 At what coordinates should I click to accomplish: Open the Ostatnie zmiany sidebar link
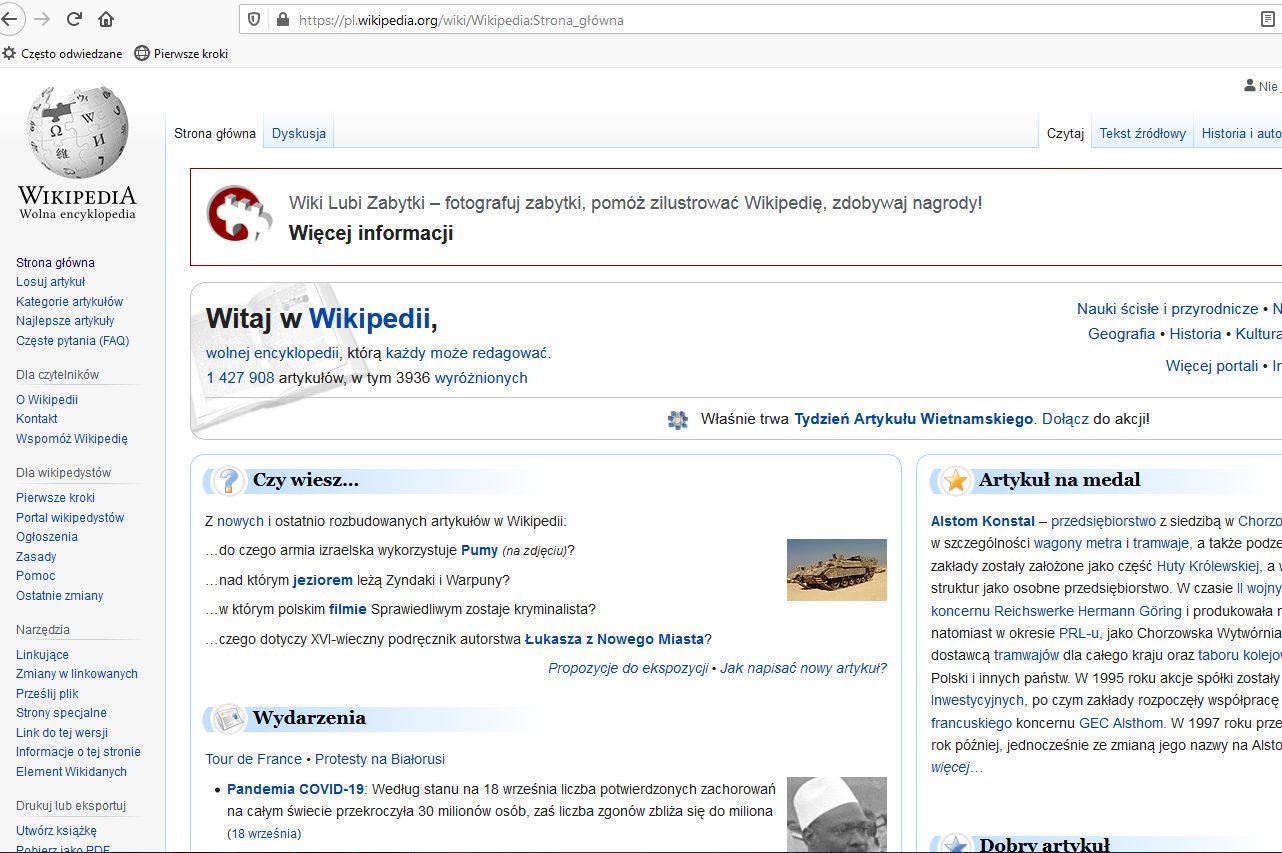59,596
